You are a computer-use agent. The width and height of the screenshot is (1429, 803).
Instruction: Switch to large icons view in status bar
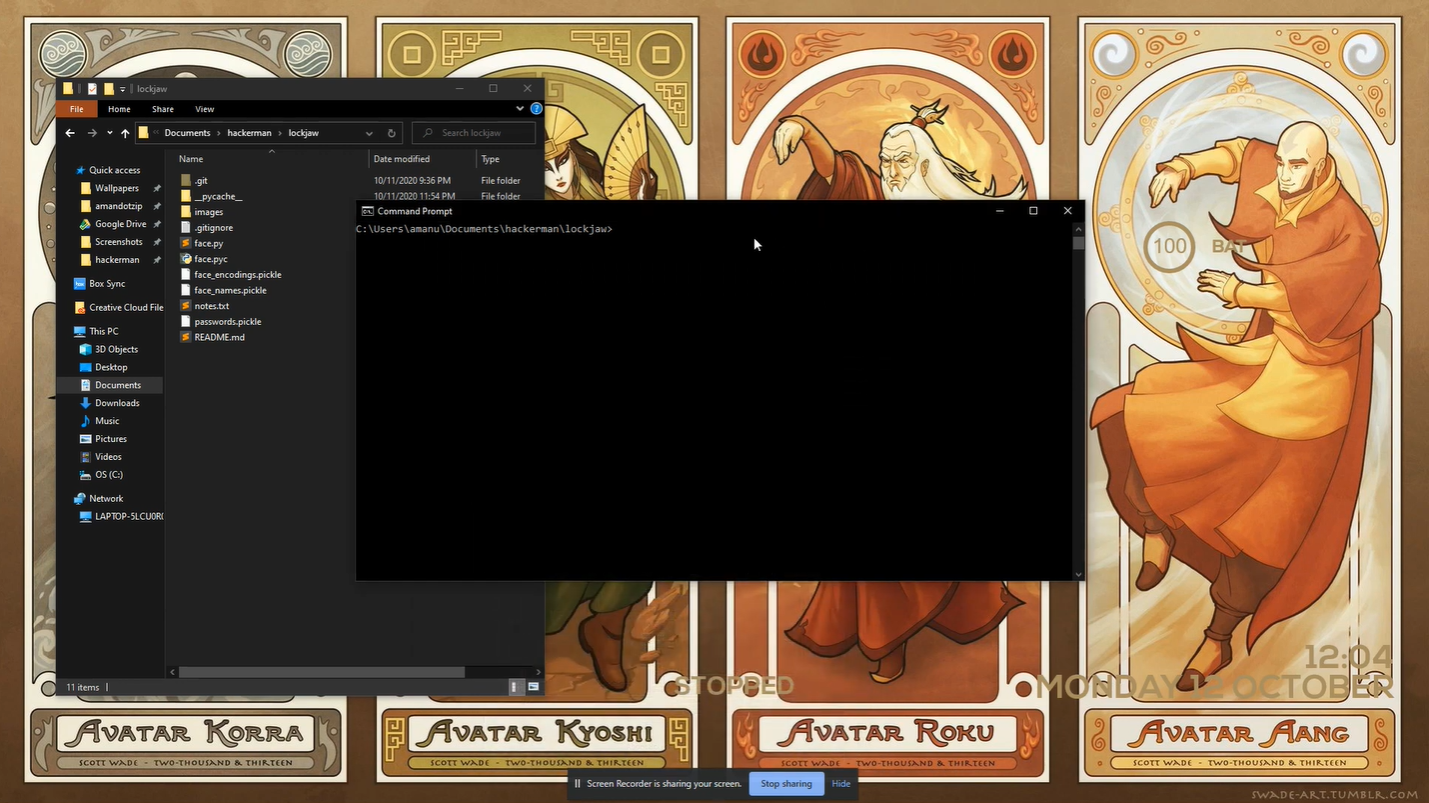[533, 687]
